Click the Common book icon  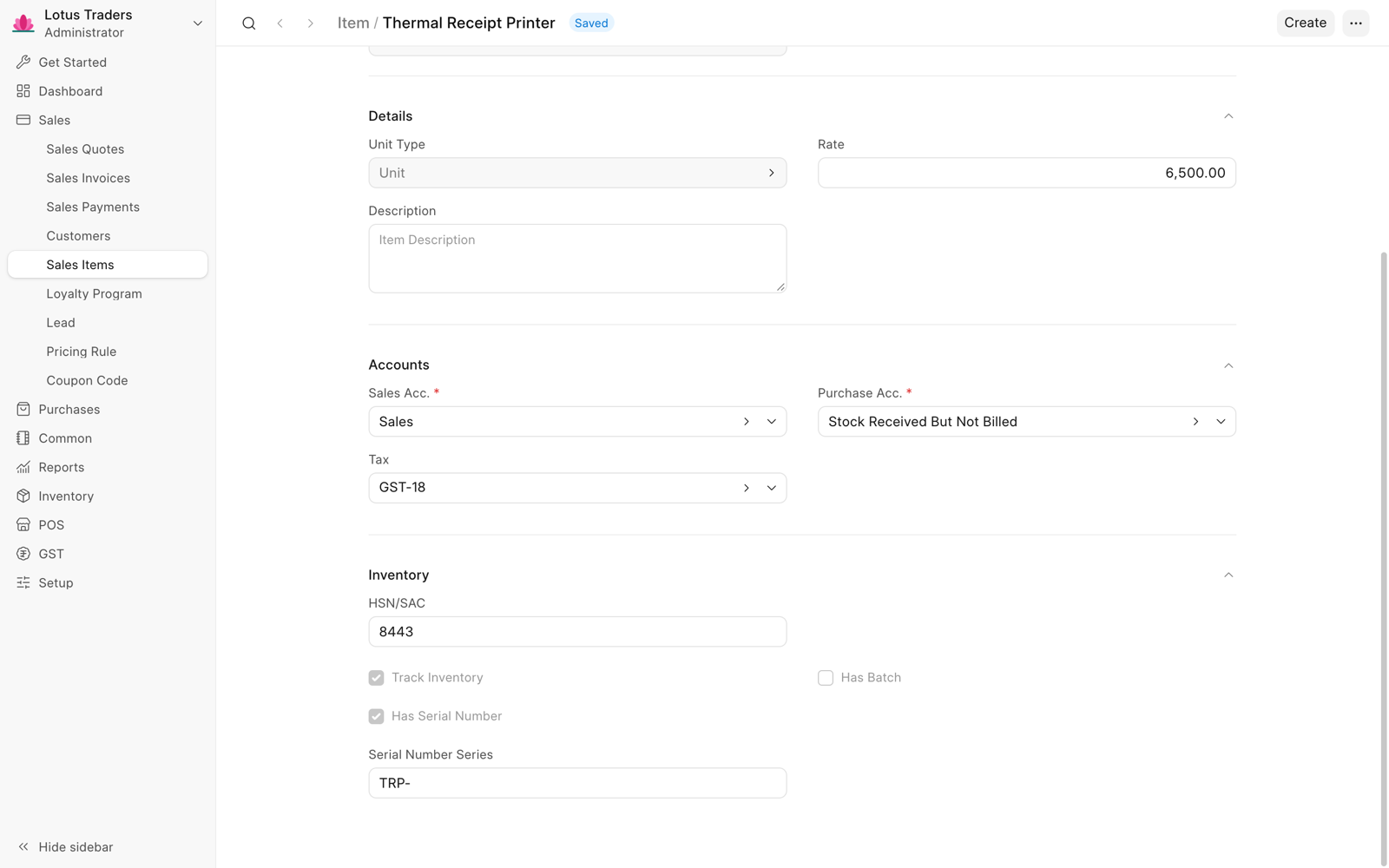23,438
